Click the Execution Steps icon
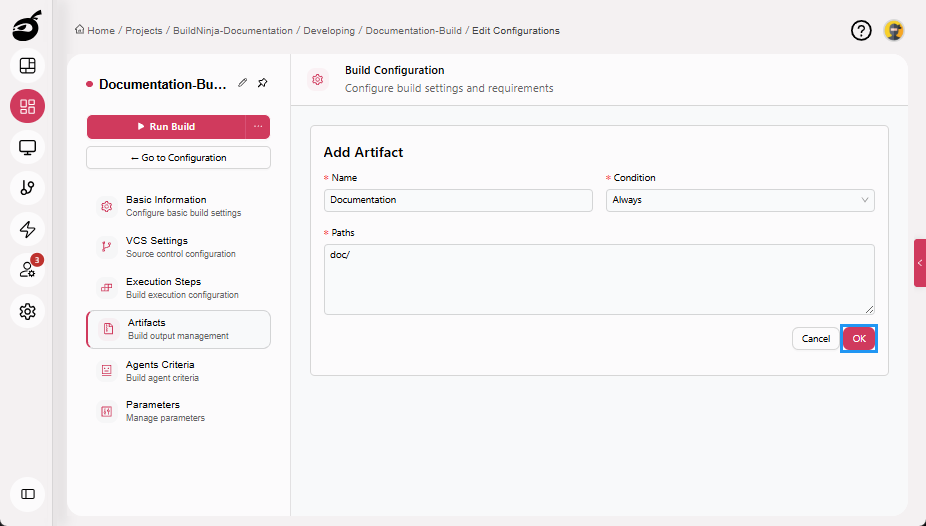Screen dimensions: 926x526 coord(107,288)
